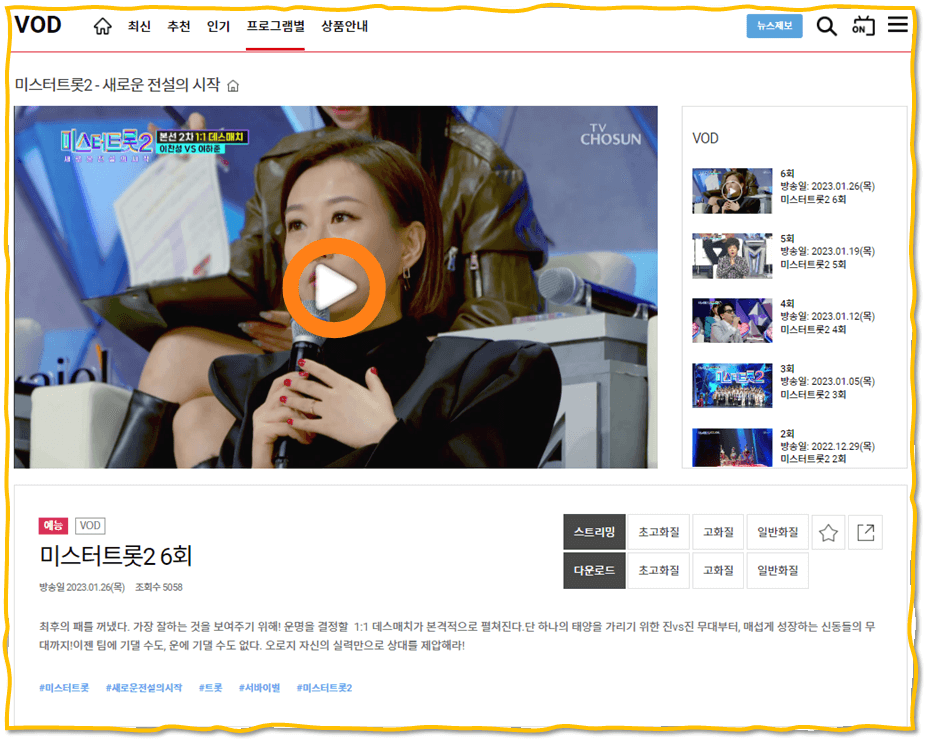Click the home icon in the navigation bar
The image size is (927, 741).
102,27
